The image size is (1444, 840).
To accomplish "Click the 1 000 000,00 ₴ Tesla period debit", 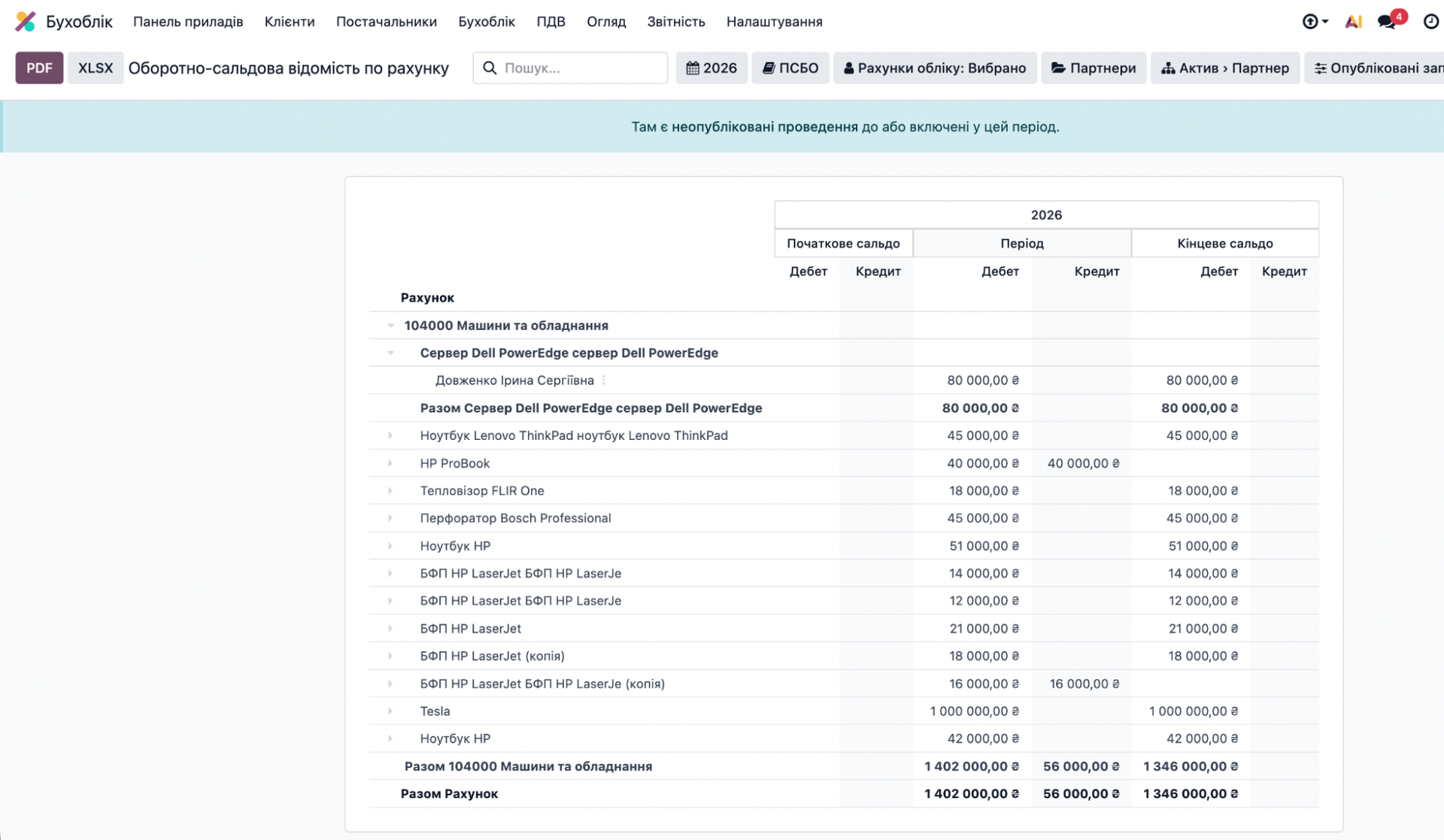I will click(x=974, y=711).
